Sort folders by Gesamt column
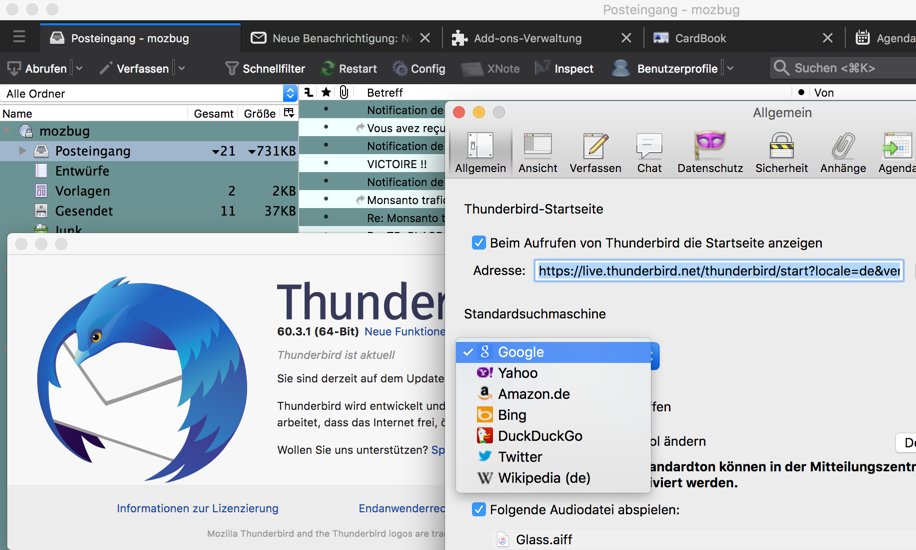Image resolution: width=916 pixels, height=550 pixels. (x=213, y=113)
